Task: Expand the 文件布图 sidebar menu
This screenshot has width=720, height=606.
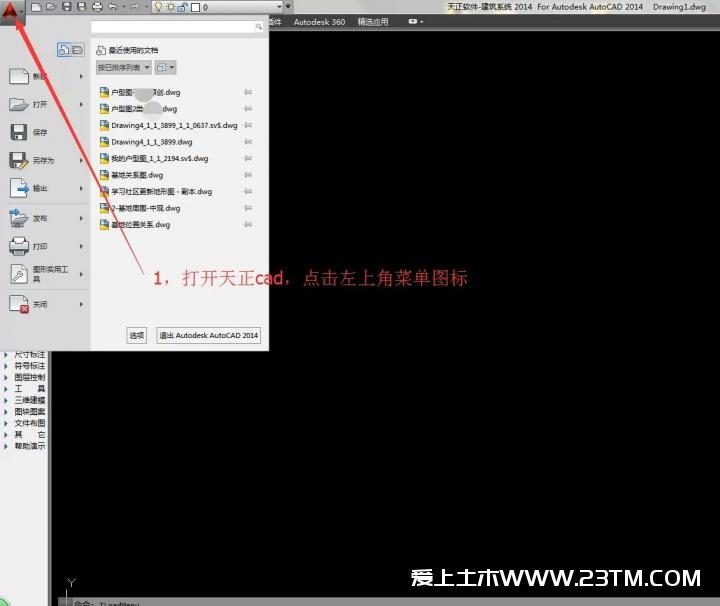Action: (24, 423)
